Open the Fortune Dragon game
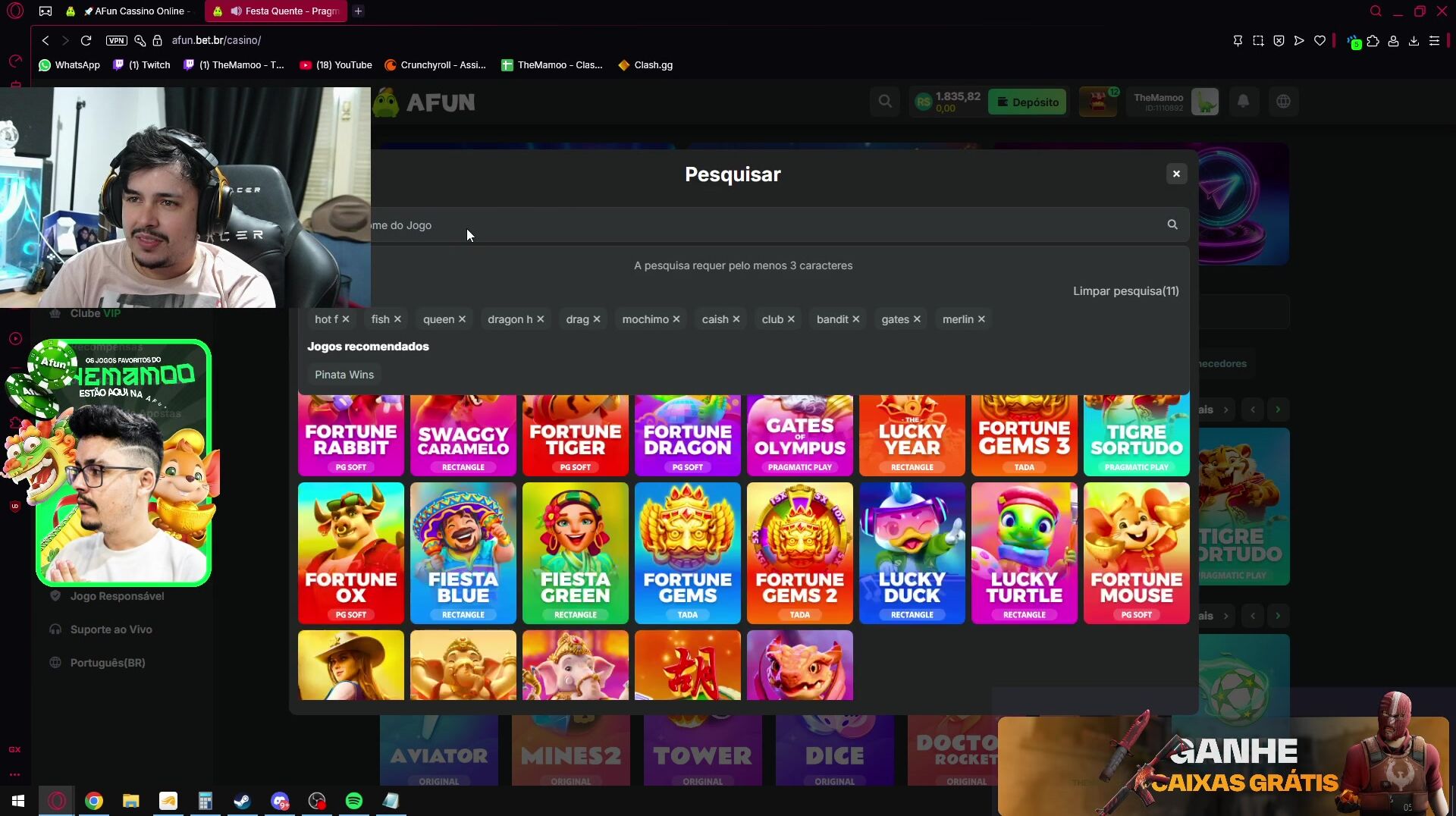The height and width of the screenshot is (816, 1456). tap(688, 435)
